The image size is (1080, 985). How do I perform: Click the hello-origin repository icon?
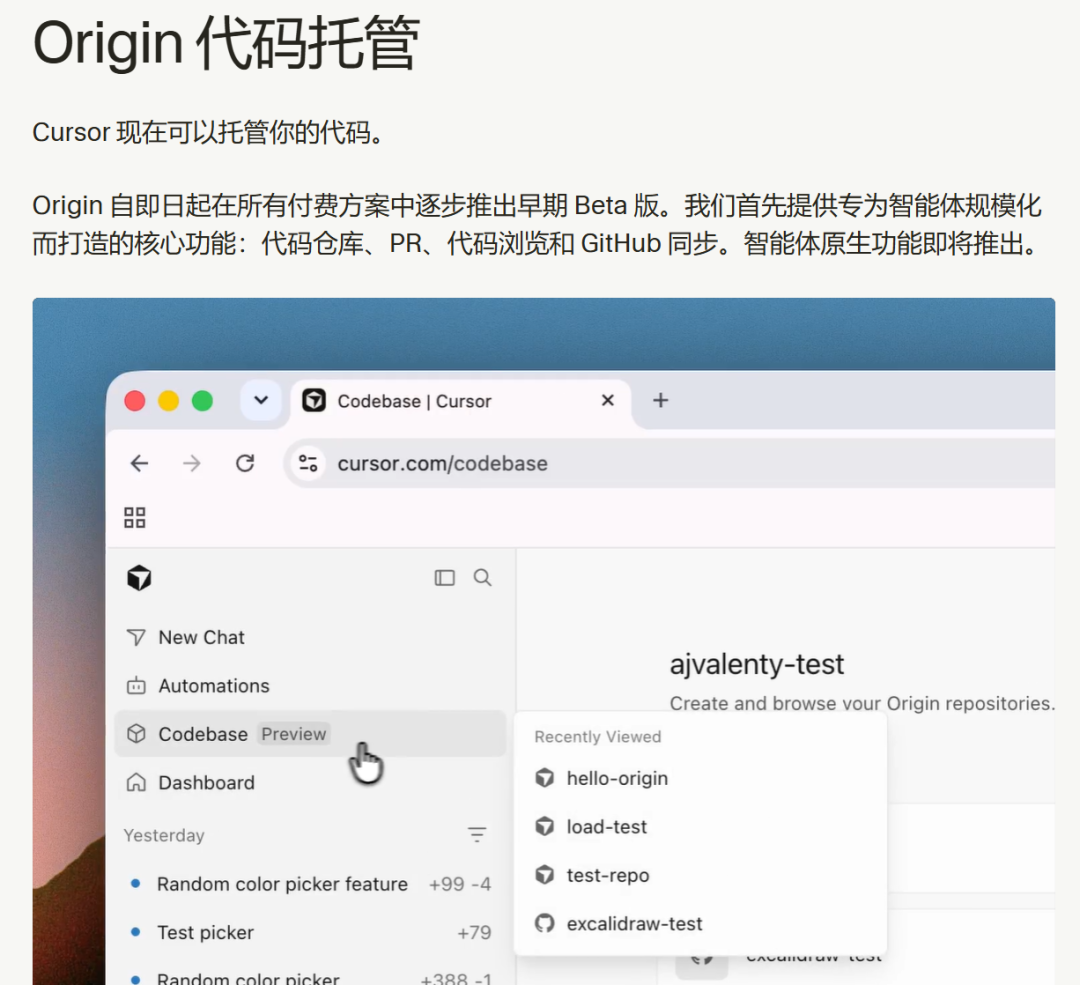click(x=545, y=778)
